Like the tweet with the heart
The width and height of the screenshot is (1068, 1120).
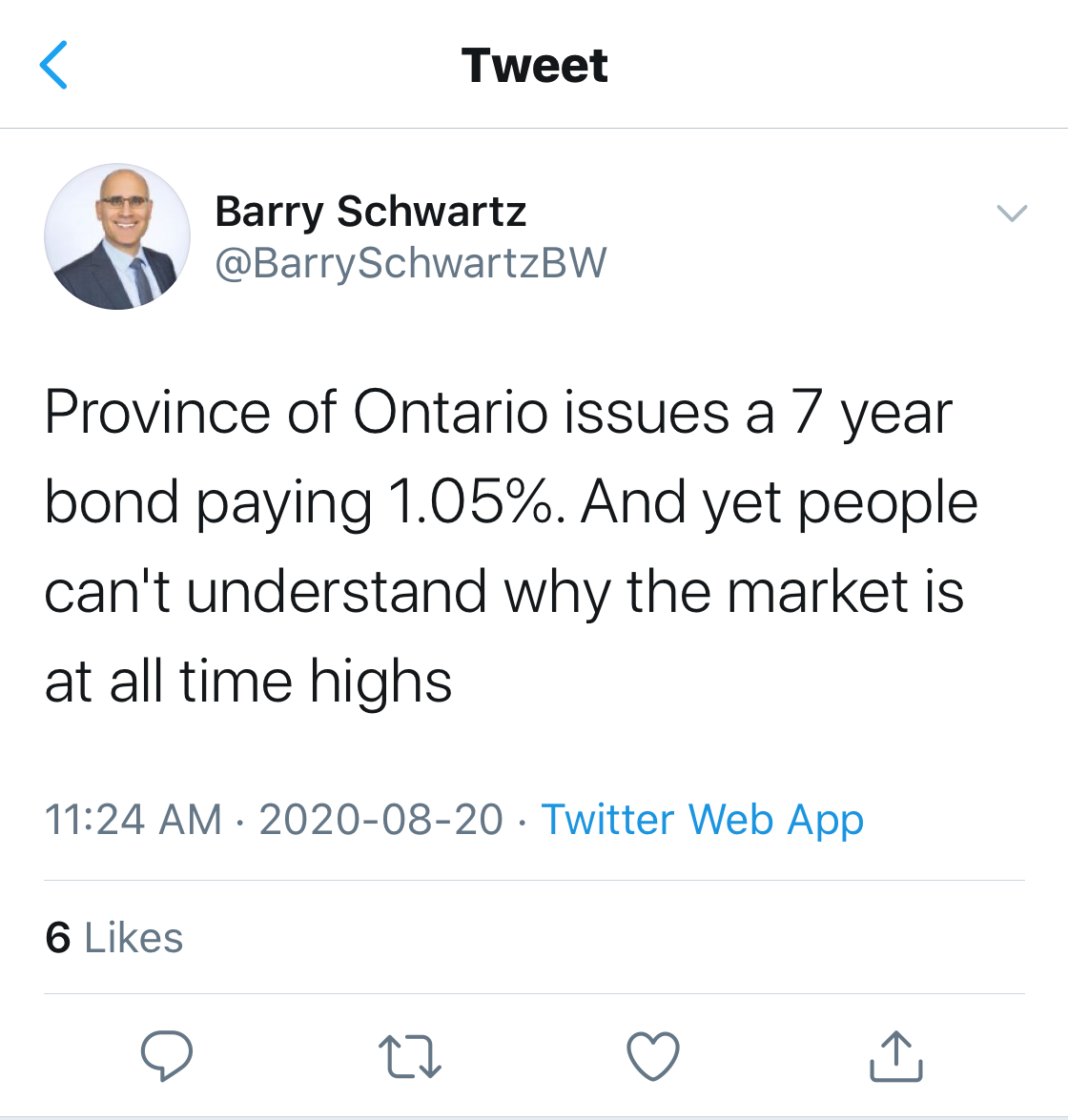[653, 1056]
